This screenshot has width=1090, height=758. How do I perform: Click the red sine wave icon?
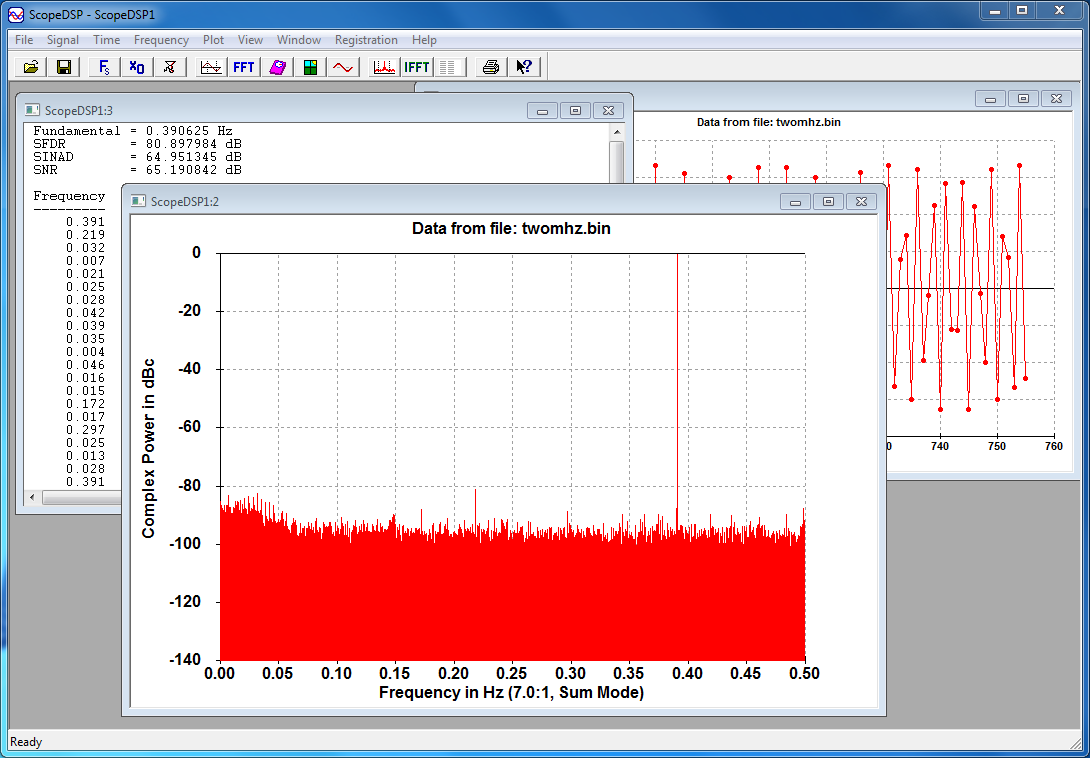tap(343, 67)
